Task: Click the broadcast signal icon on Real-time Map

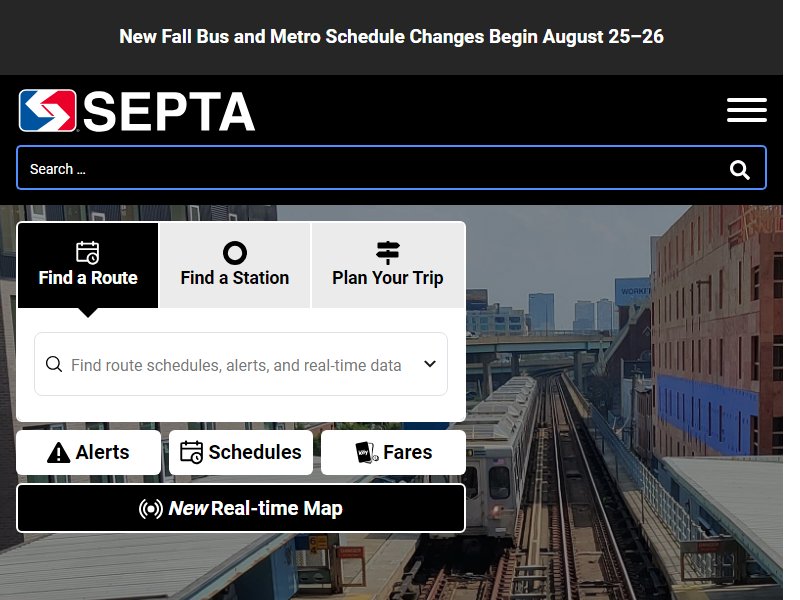Action: [151, 509]
